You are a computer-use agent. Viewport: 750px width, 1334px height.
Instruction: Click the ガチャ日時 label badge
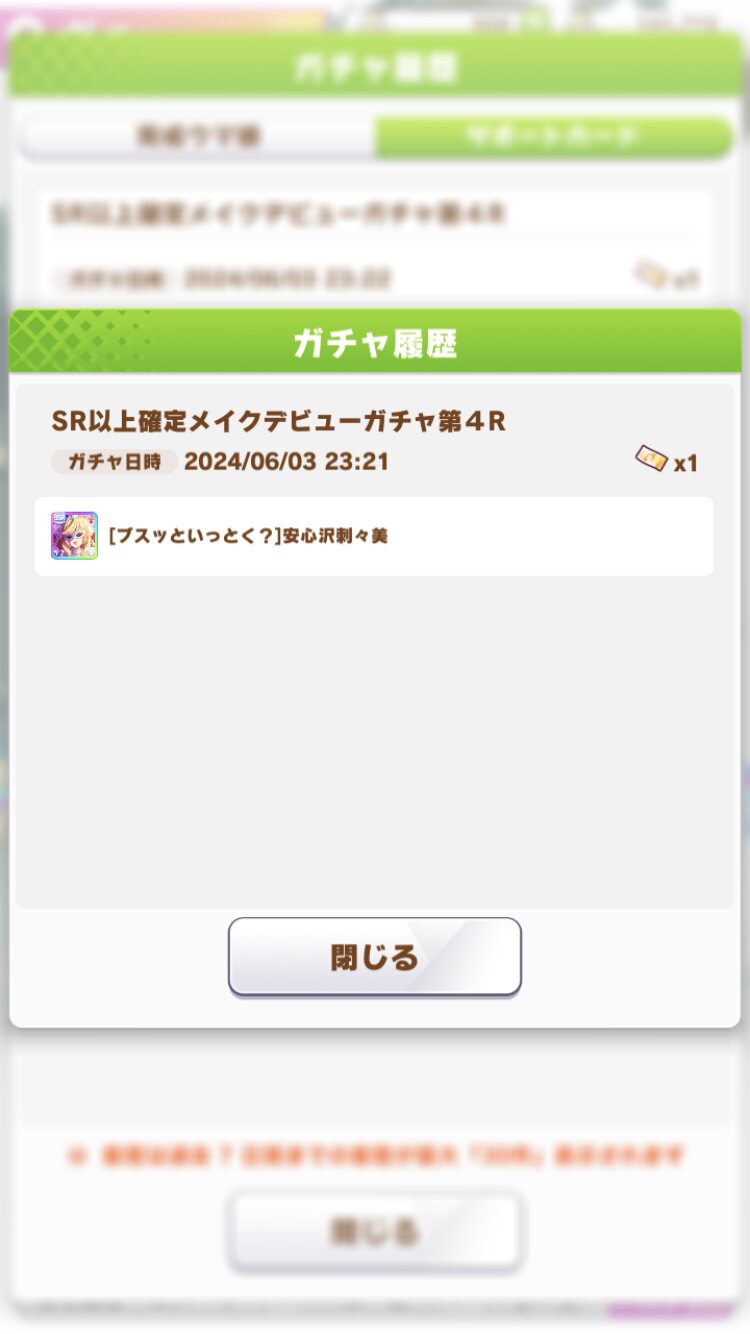coord(114,461)
